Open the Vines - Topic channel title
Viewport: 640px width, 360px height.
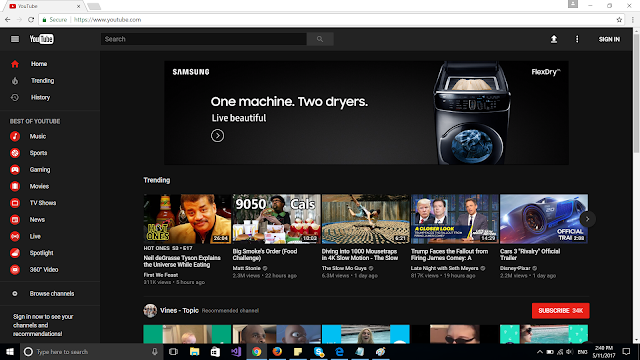[x=179, y=311]
